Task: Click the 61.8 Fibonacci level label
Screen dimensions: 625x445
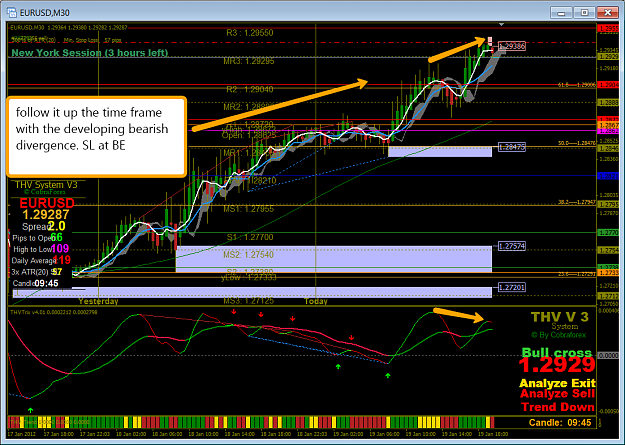Action: (x=577, y=85)
